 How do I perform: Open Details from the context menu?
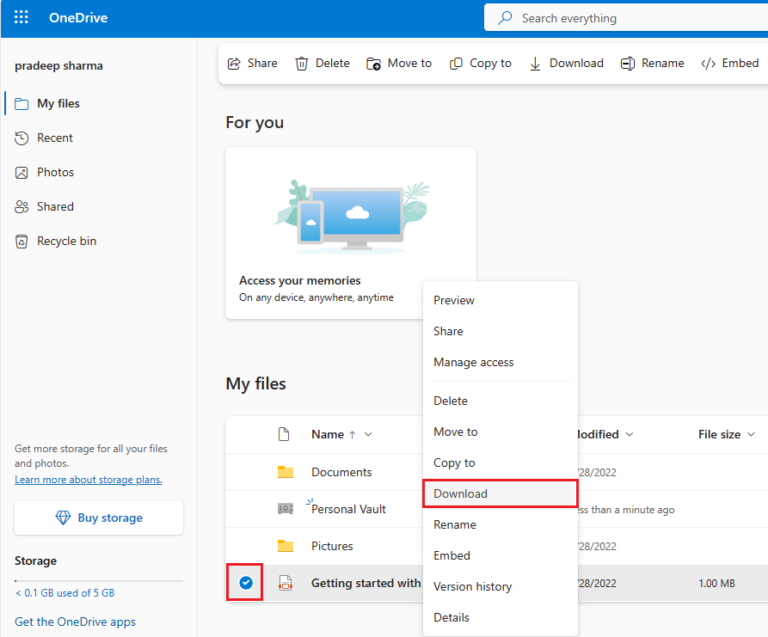point(500,617)
